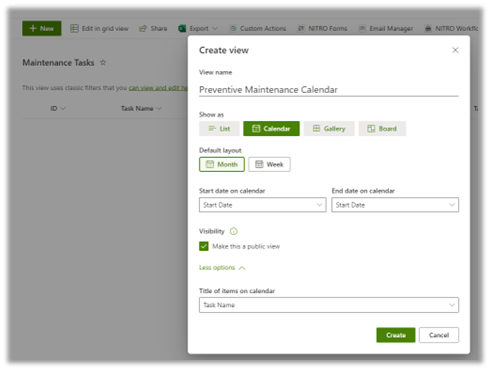Expand the ID column header menu

point(58,108)
